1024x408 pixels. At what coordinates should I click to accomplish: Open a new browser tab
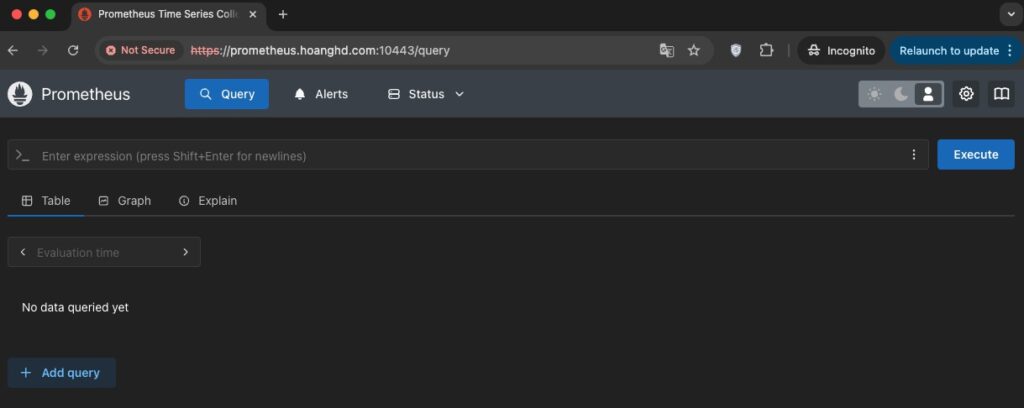[x=283, y=14]
